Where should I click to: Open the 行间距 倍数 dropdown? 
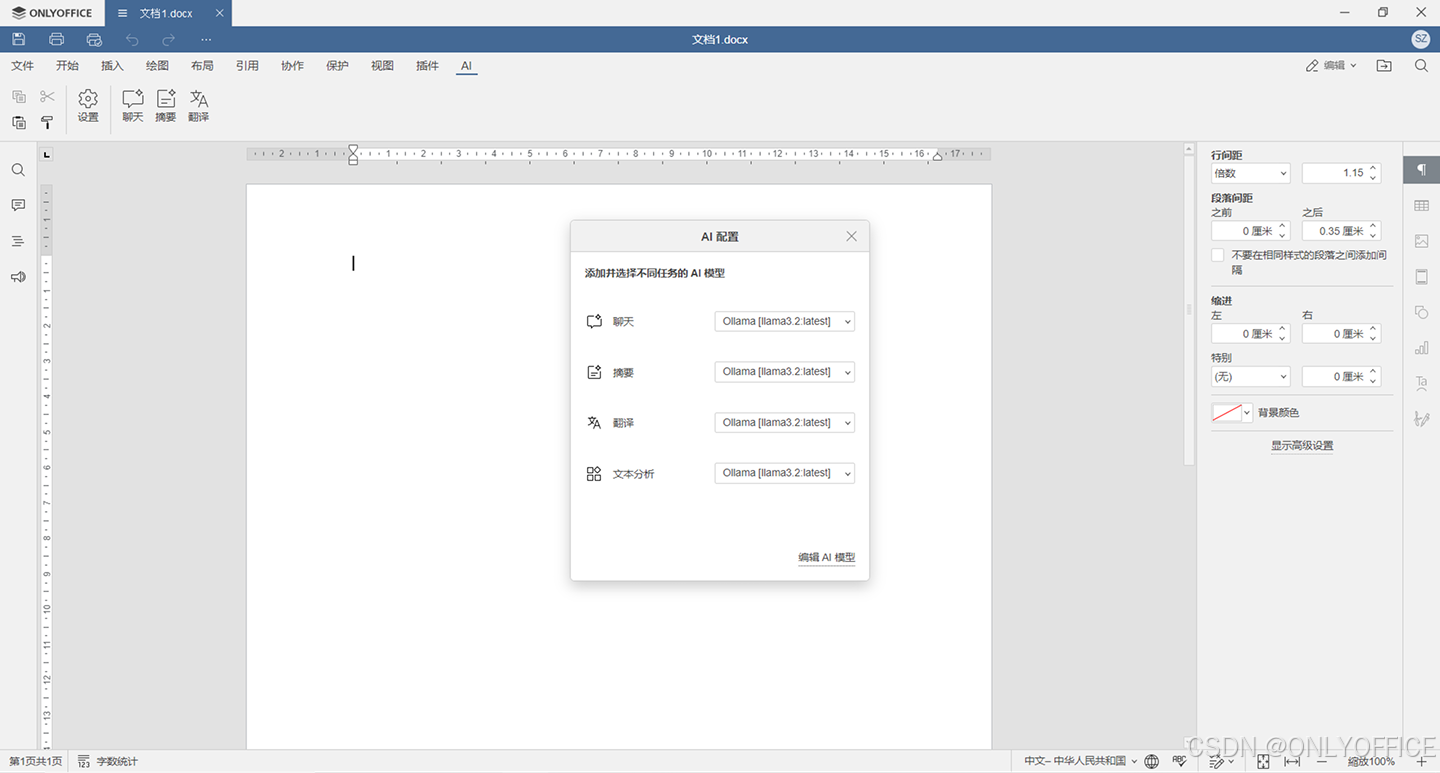click(x=1250, y=173)
